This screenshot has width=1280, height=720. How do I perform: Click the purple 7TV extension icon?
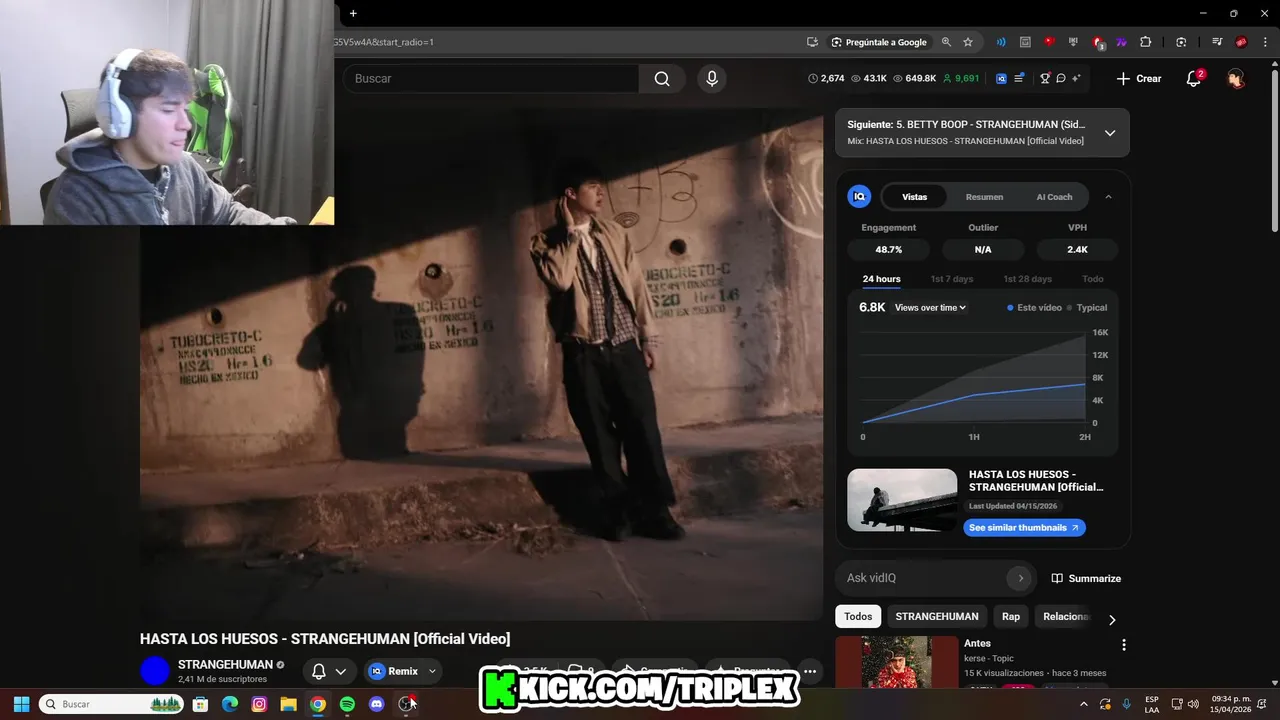[x=1122, y=42]
